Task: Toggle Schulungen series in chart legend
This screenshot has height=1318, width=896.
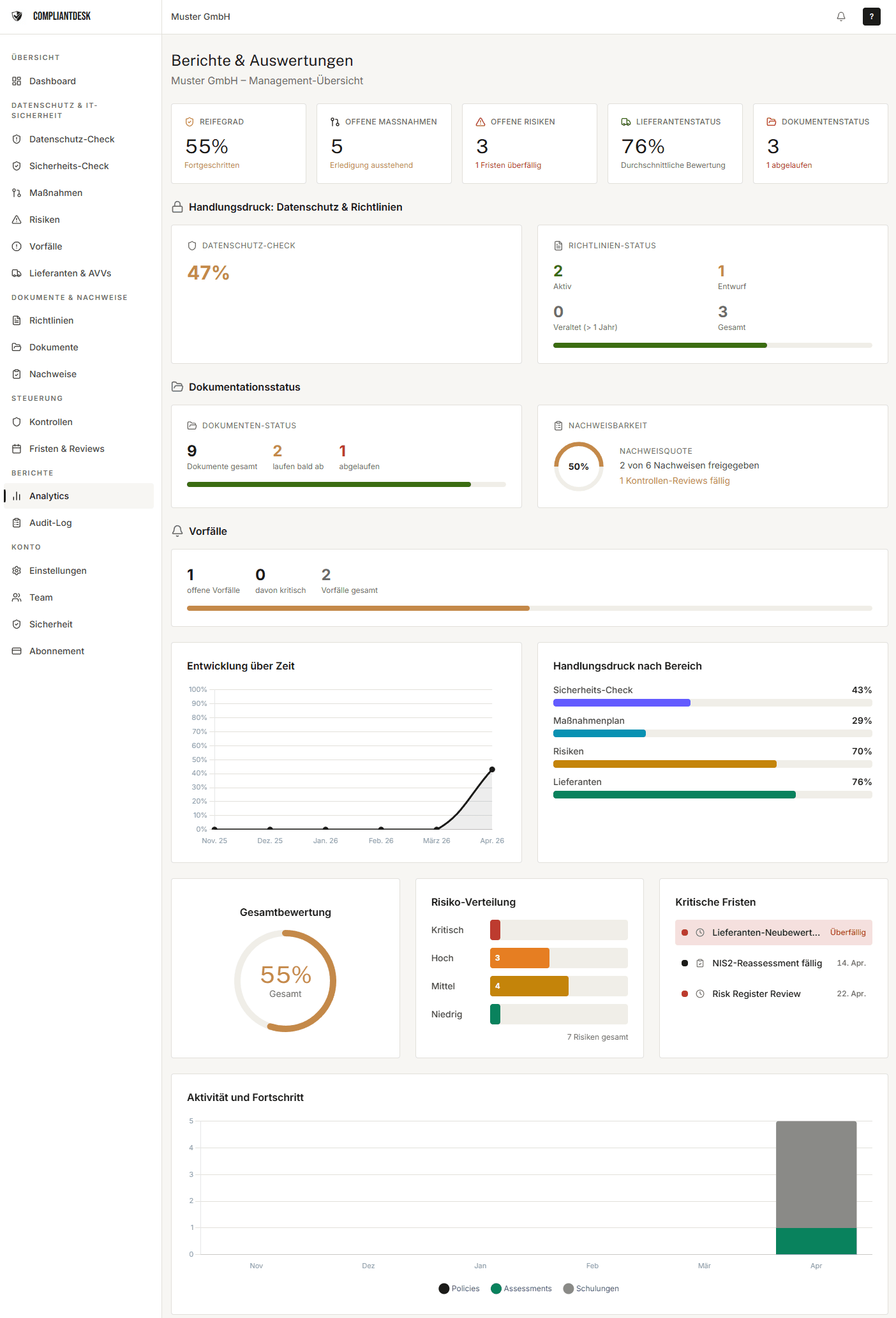Action: 591,1289
